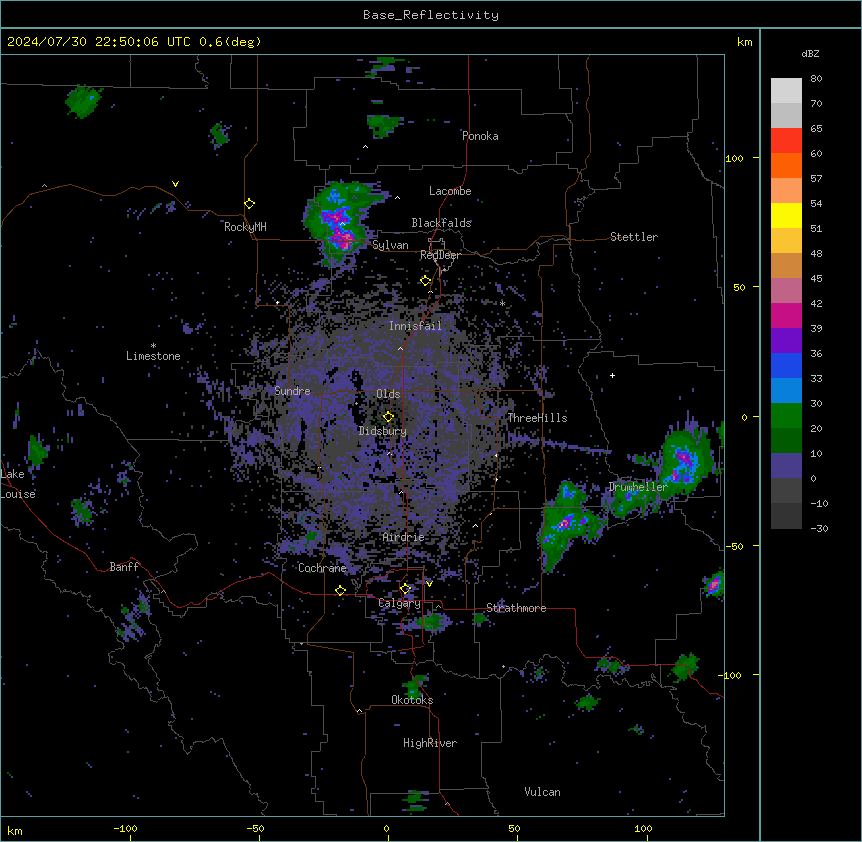Click the white 70-80 dBZ legend swatch
The image size is (862, 842).
(x=786, y=91)
